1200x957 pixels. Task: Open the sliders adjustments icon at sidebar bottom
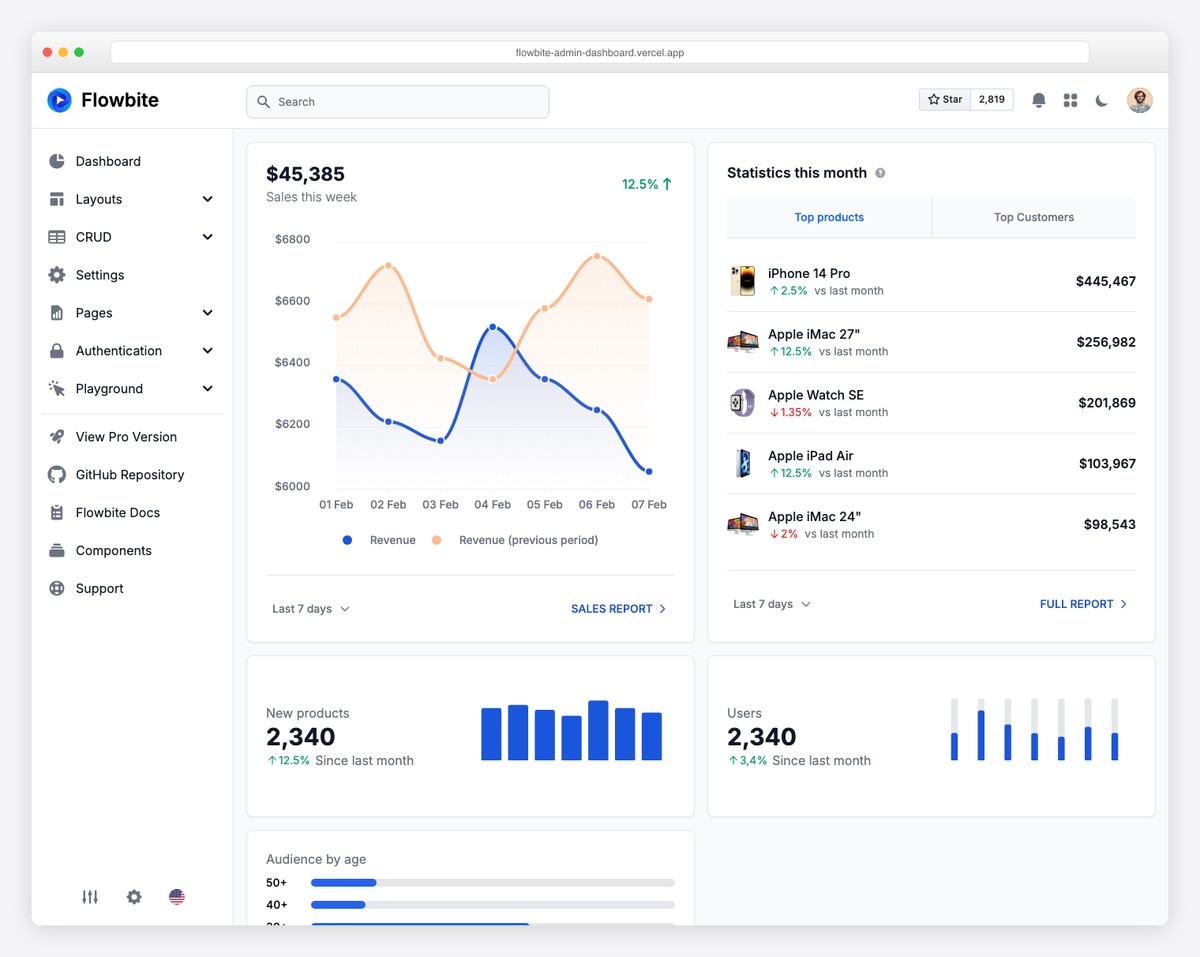pyautogui.click(x=89, y=897)
